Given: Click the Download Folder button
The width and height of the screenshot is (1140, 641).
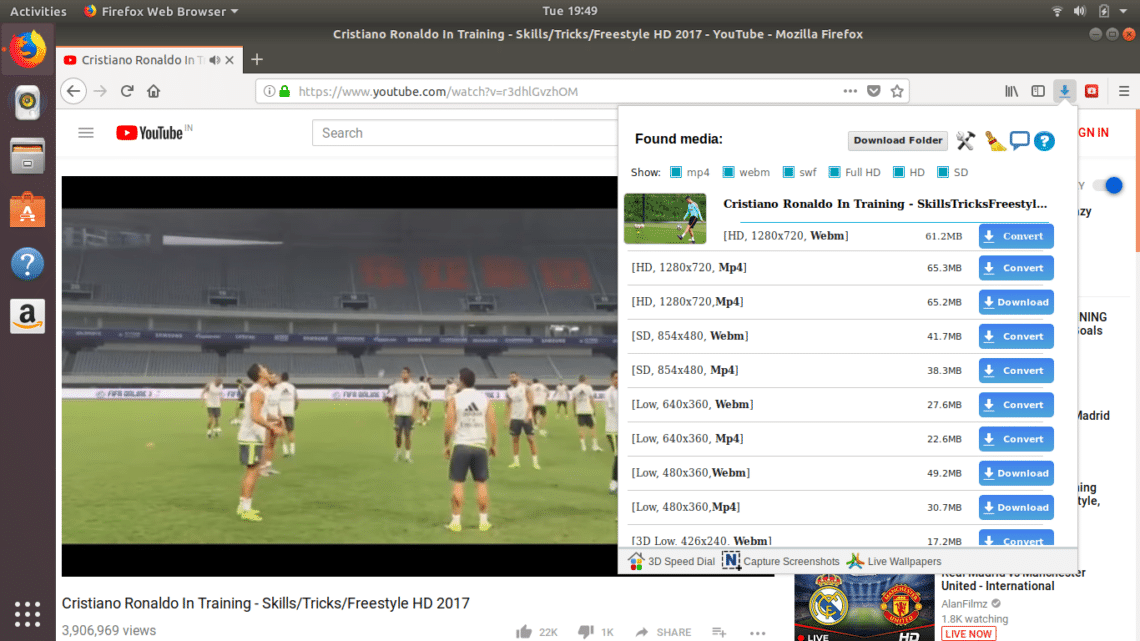Looking at the screenshot, I should (x=898, y=140).
